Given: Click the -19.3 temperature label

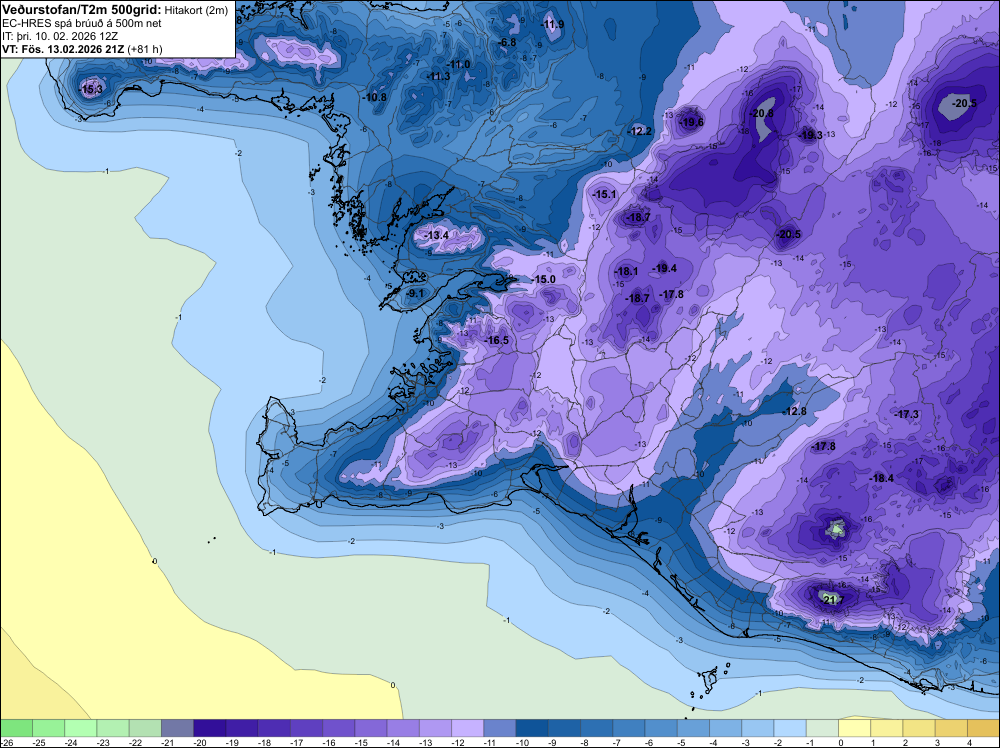Looking at the screenshot, I should pyautogui.click(x=811, y=135).
